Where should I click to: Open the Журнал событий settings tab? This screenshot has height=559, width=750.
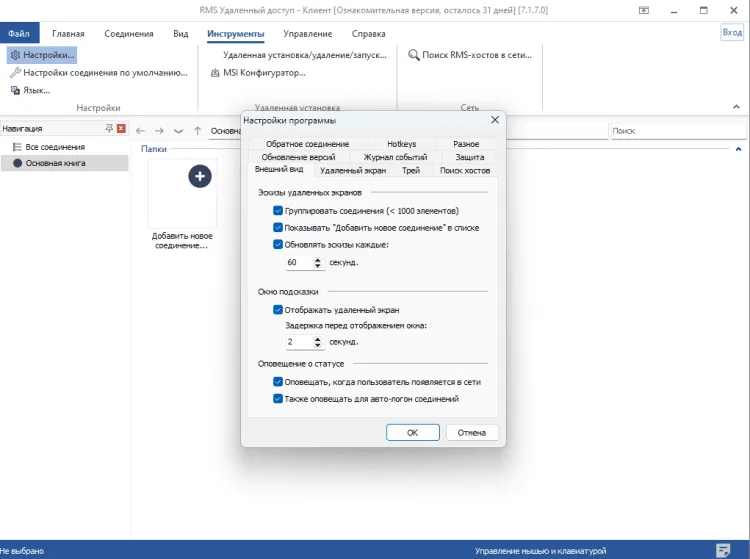395,157
